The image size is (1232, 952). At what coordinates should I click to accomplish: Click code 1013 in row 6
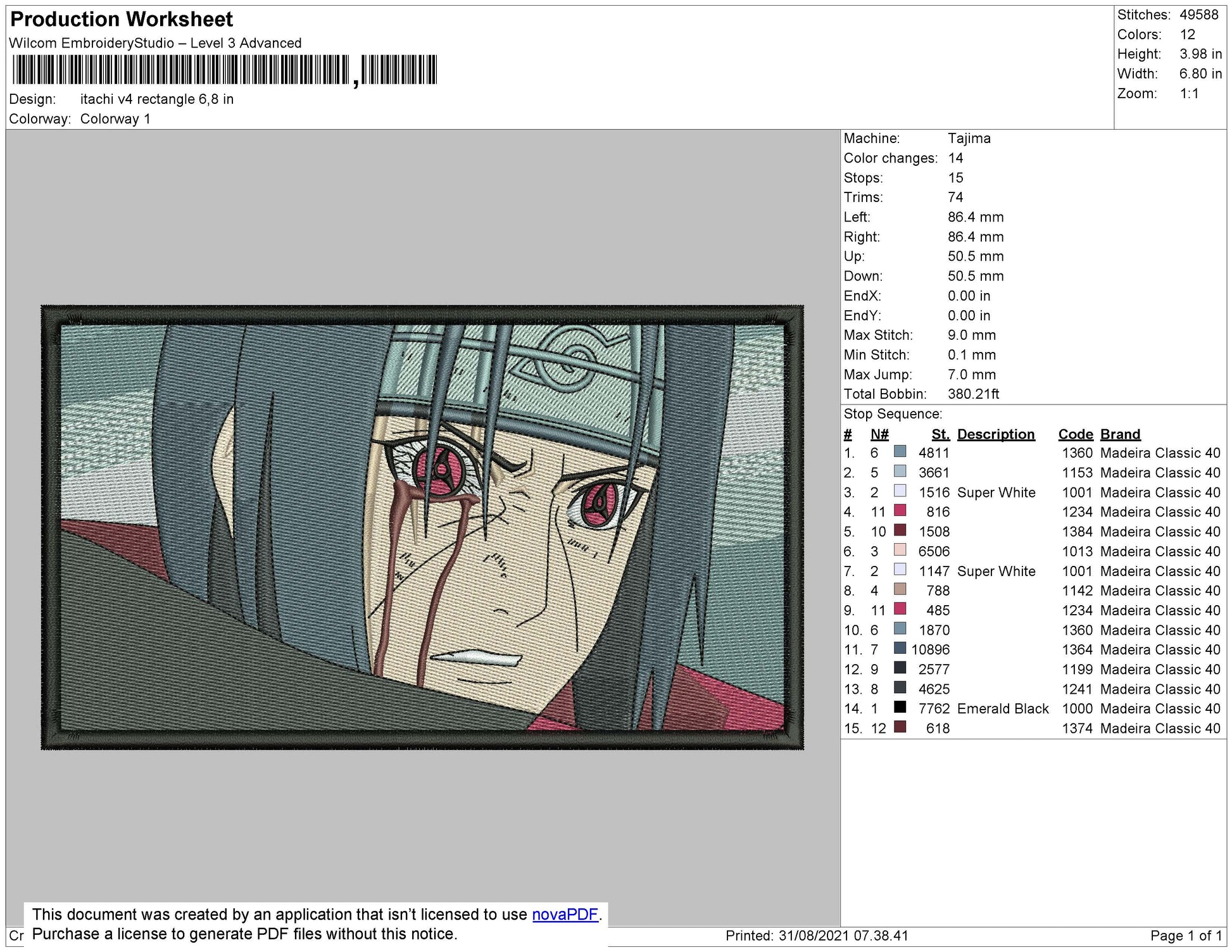click(x=1078, y=551)
